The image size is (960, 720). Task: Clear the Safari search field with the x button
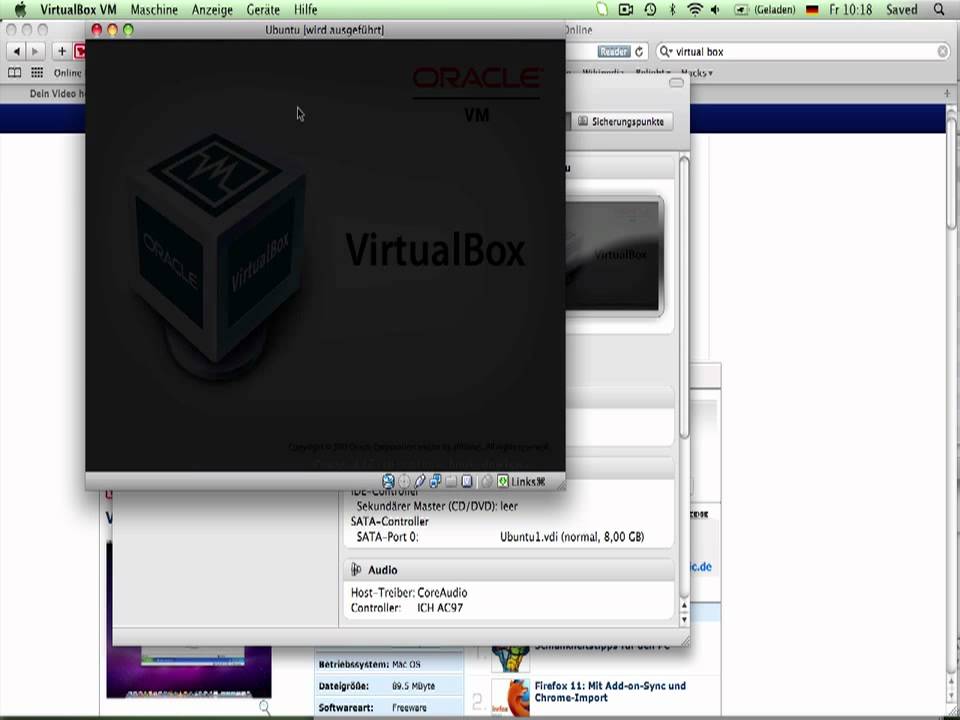point(943,51)
